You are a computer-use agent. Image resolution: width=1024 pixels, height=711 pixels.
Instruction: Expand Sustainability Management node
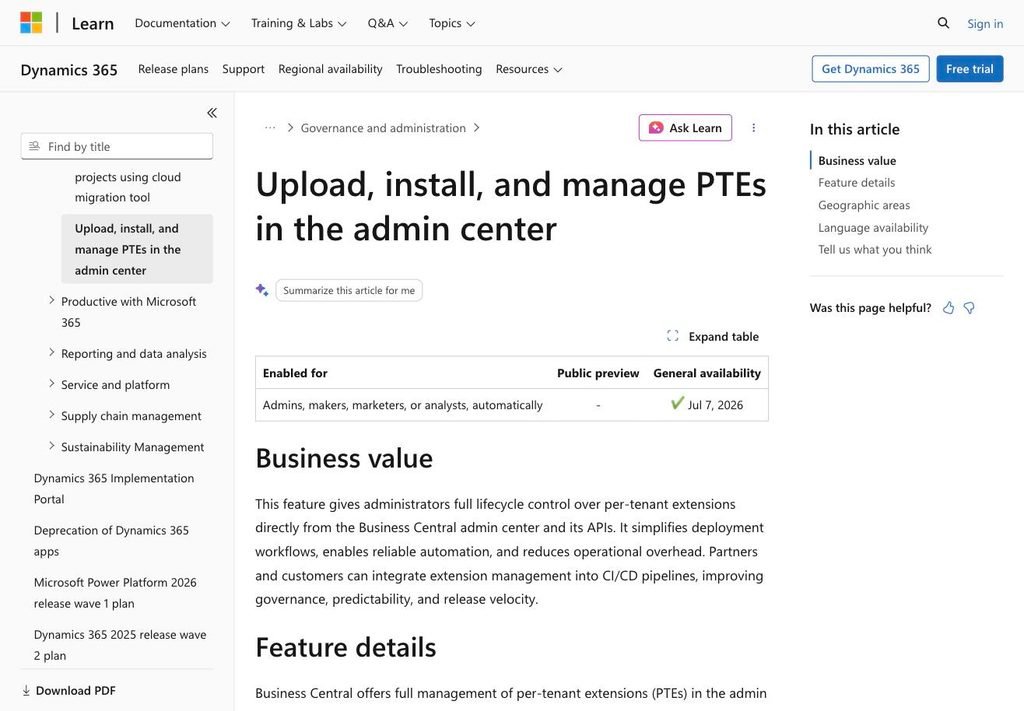click(52, 446)
